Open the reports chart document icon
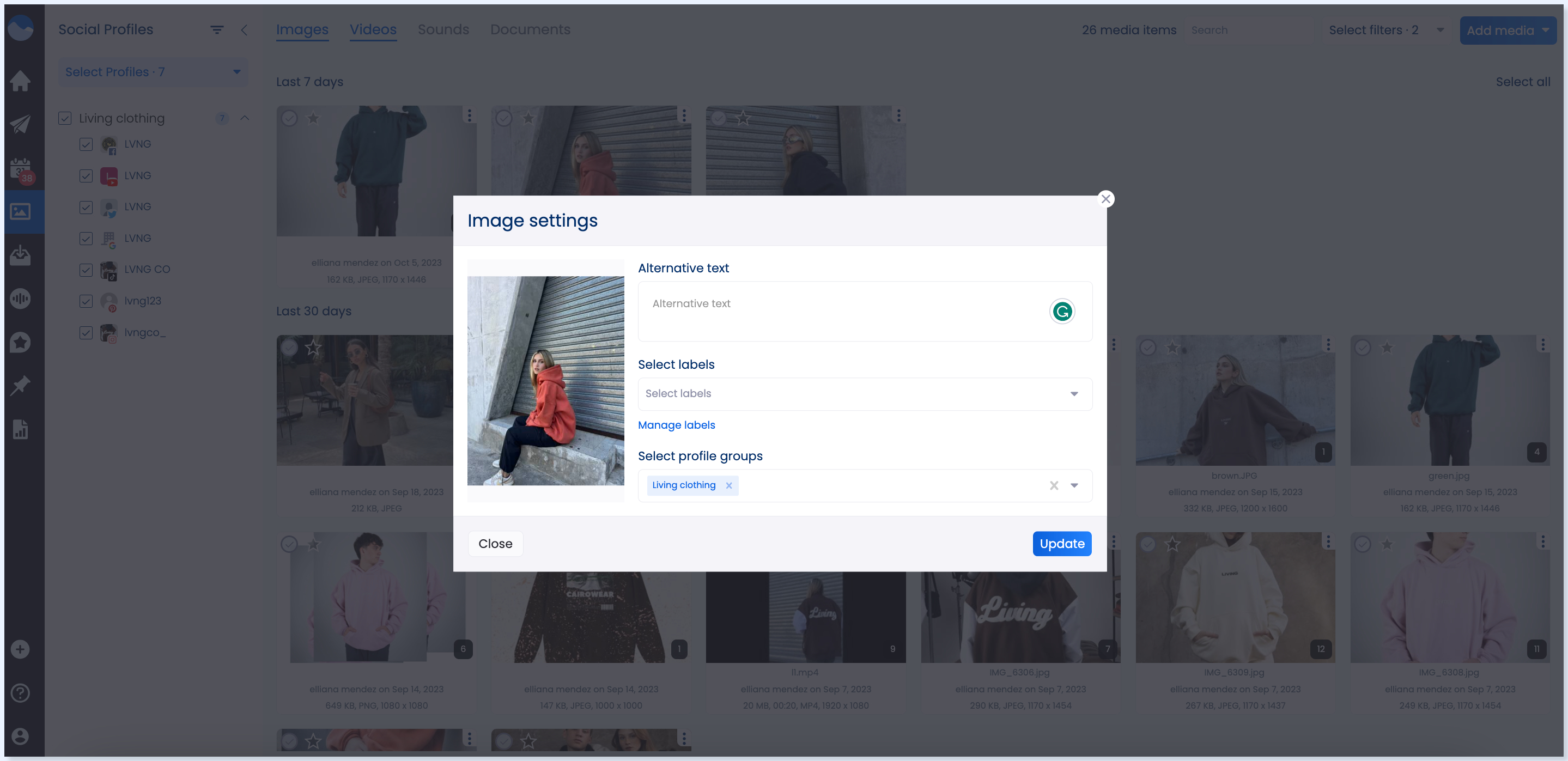 [x=20, y=429]
